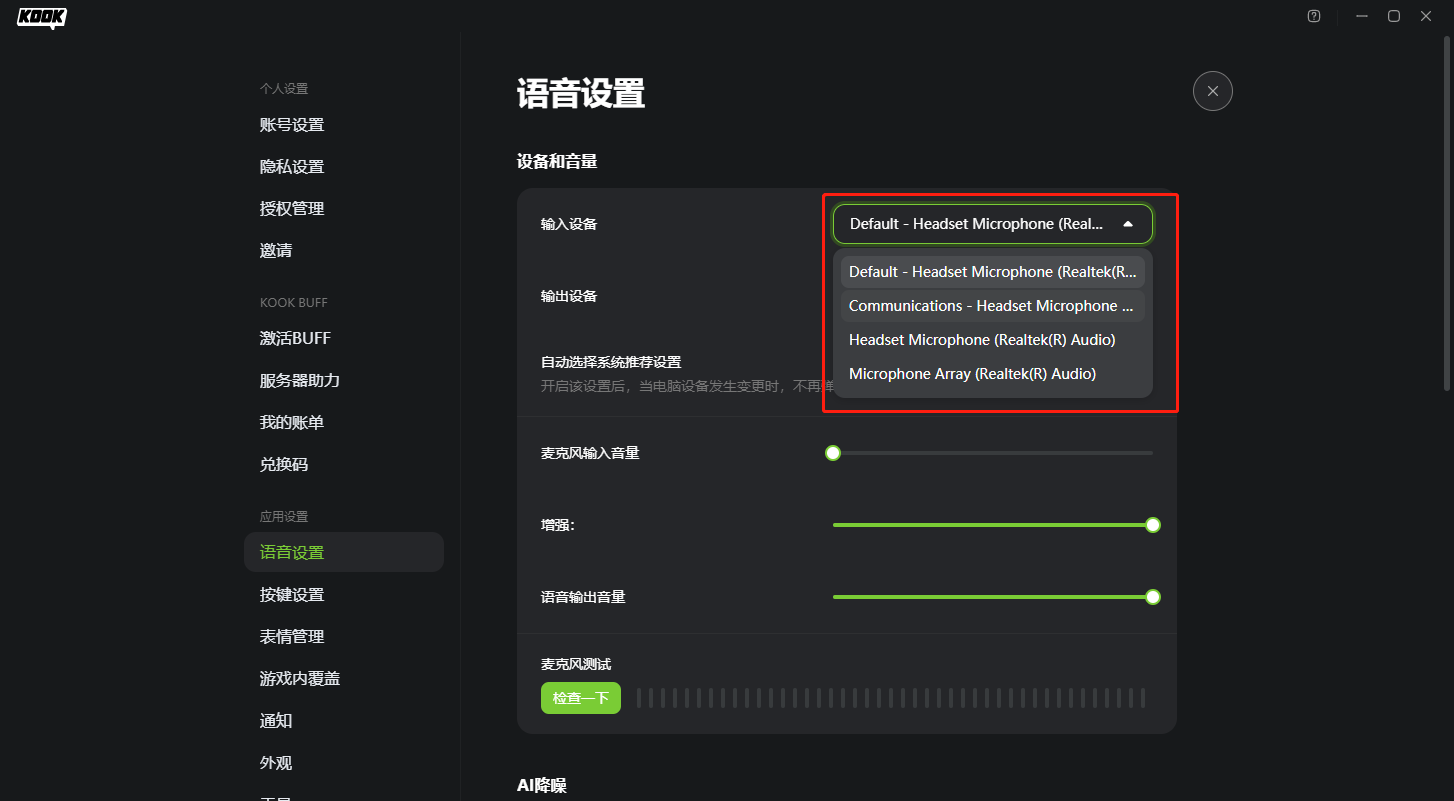The width and height of the screenshot is (1454, 801).
Task: Collapse the 输入设备 dropdown field
Action: pyautogui.click(x=993, y=224)
